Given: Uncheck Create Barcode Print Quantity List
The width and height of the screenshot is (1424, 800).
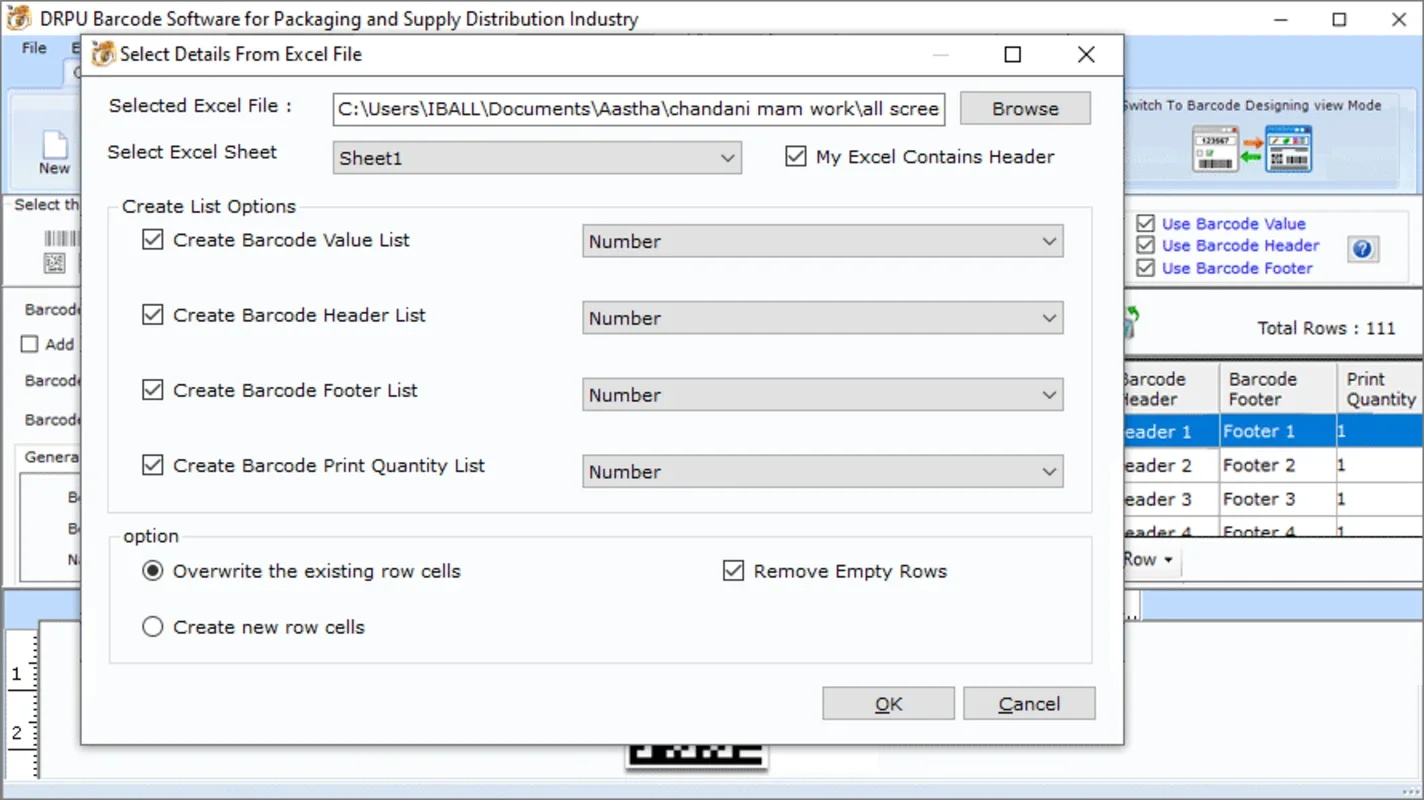Looking at the screenshot, I should [x=152, y=465].
